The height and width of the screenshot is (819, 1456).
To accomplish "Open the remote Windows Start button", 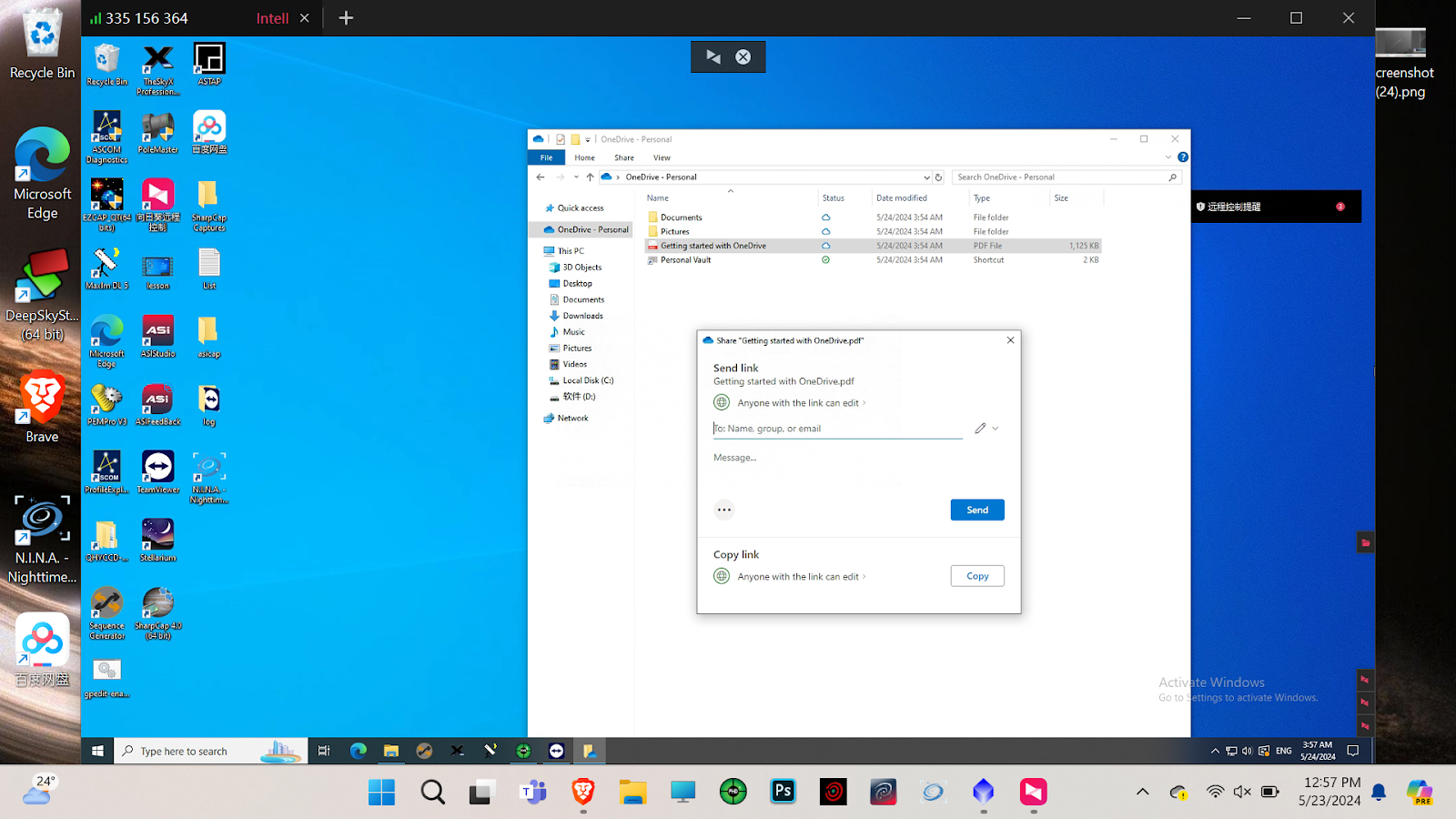I will [x=97, y=751].
